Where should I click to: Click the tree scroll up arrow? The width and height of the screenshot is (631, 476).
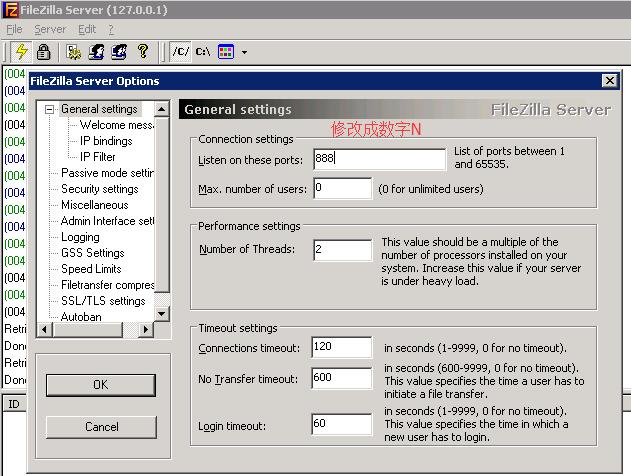coord(162,109)
